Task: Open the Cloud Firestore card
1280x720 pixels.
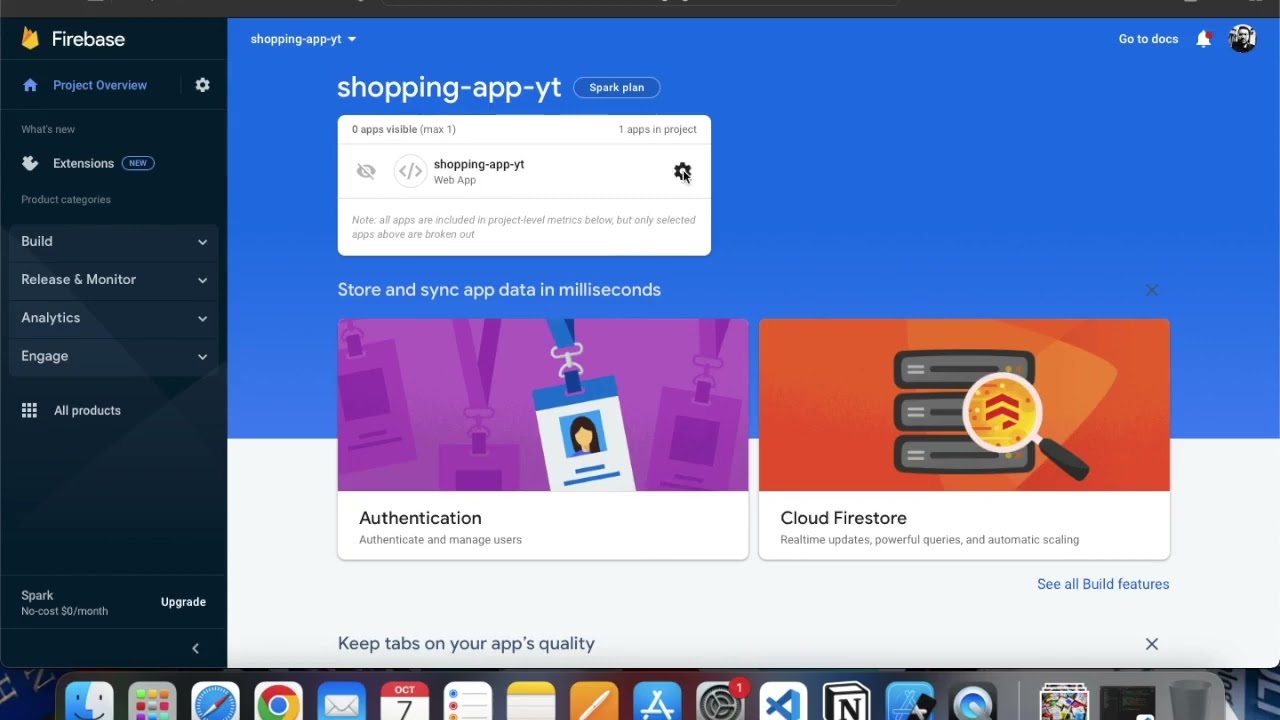Action: tap(964, 439)
